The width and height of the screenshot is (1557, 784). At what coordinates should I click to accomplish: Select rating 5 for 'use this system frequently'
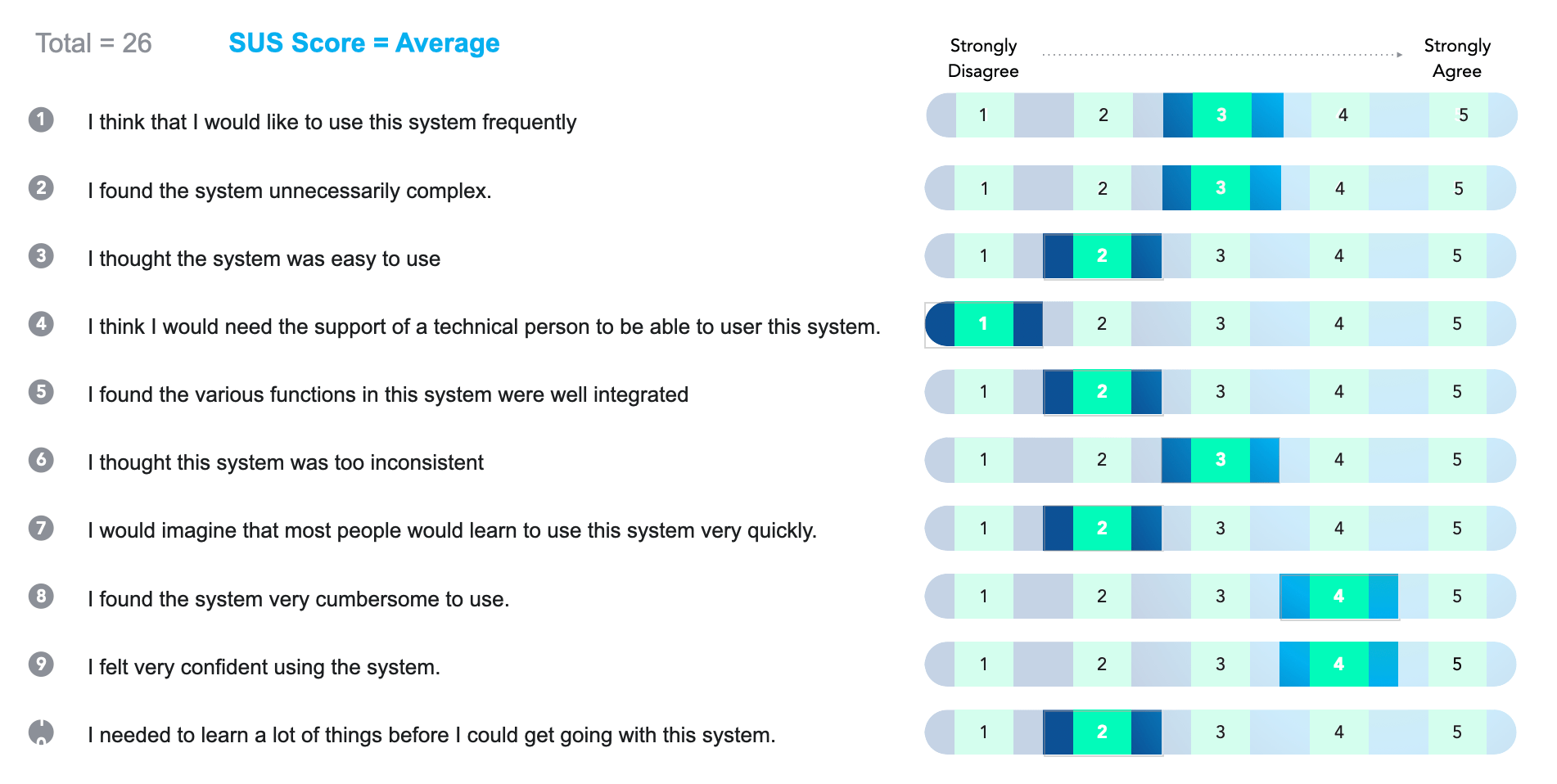click(1463, 115)
